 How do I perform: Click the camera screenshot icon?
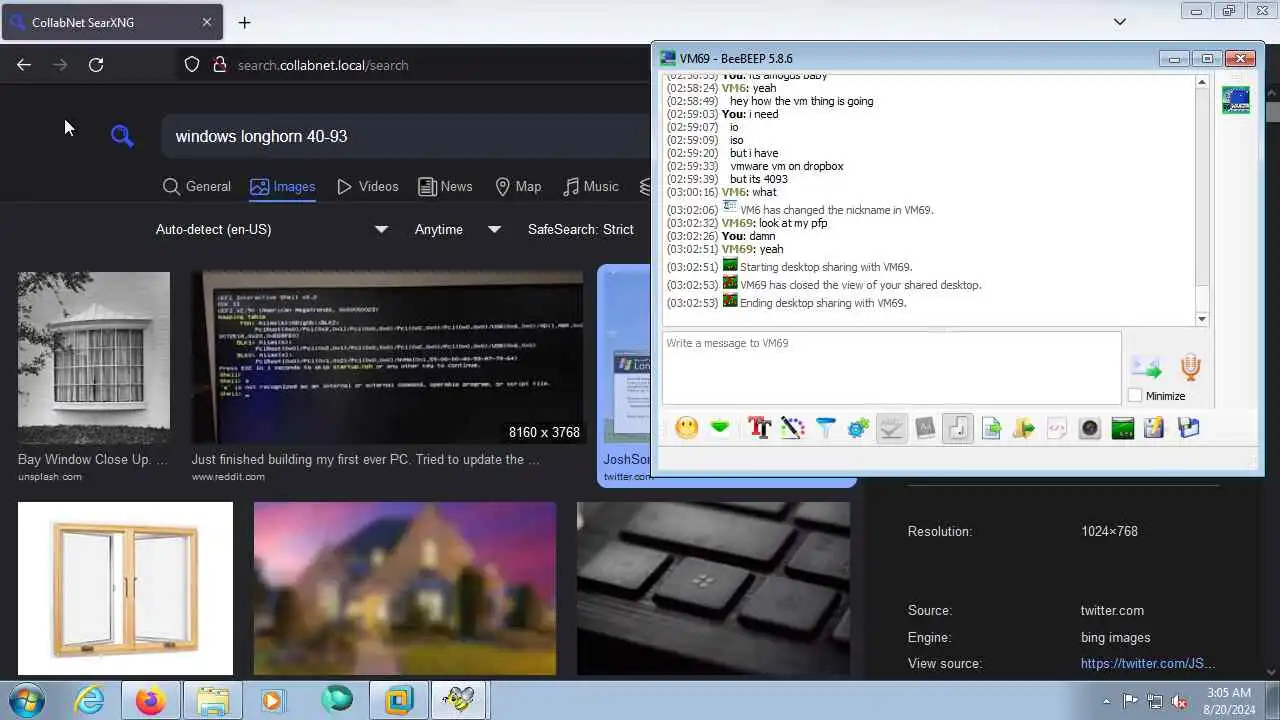pos(1090,428)
